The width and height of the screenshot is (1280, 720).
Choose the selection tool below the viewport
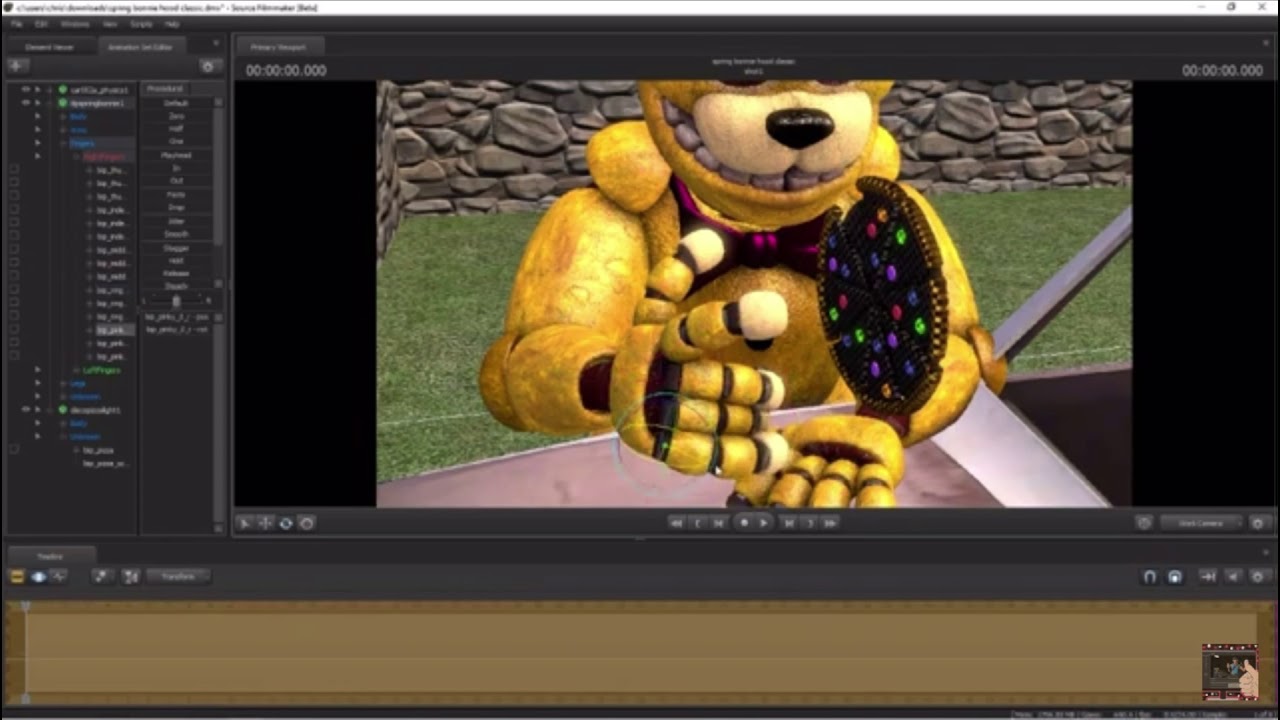click(245, 523)
